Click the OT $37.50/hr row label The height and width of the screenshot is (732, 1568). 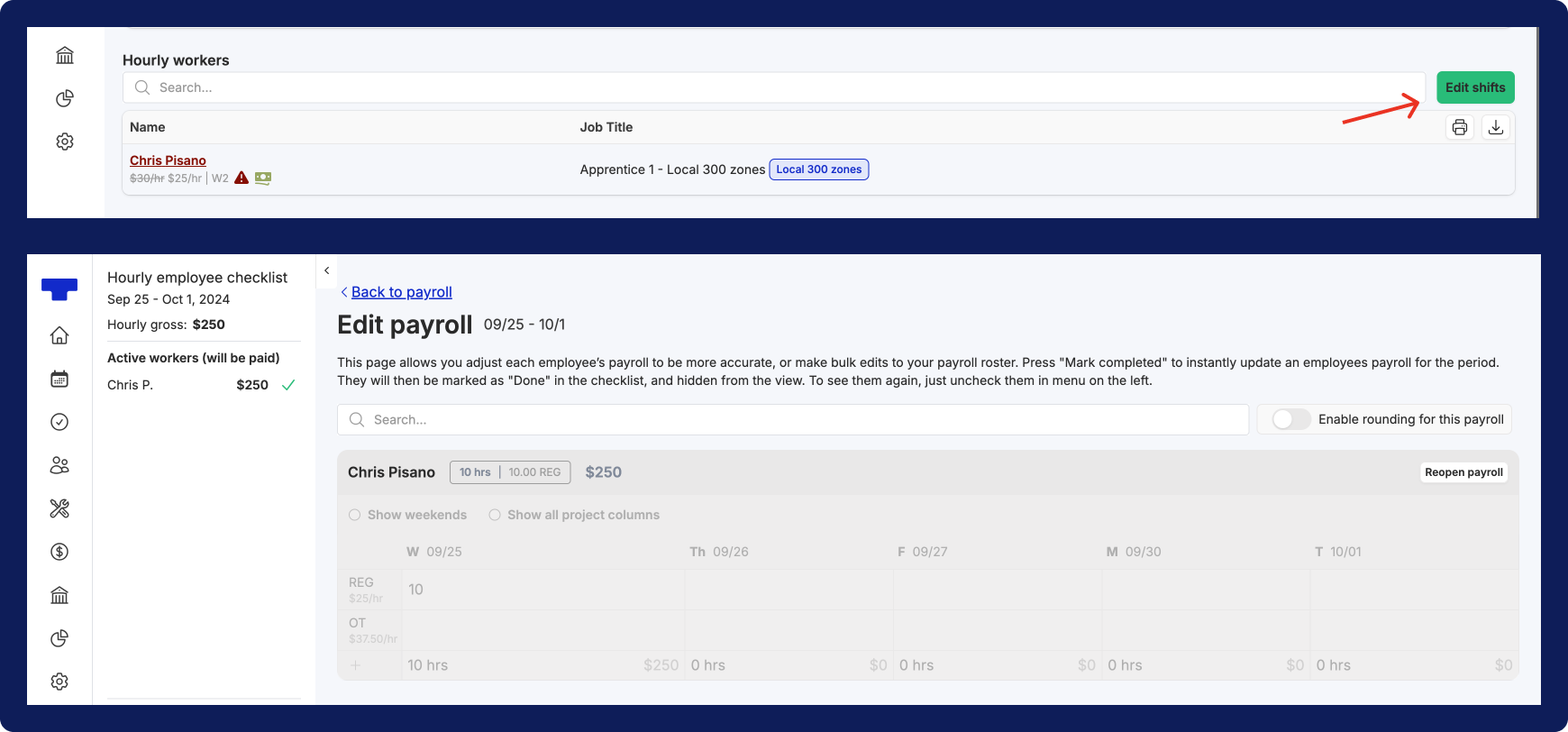pyautogui.click(x=372, y=630)
